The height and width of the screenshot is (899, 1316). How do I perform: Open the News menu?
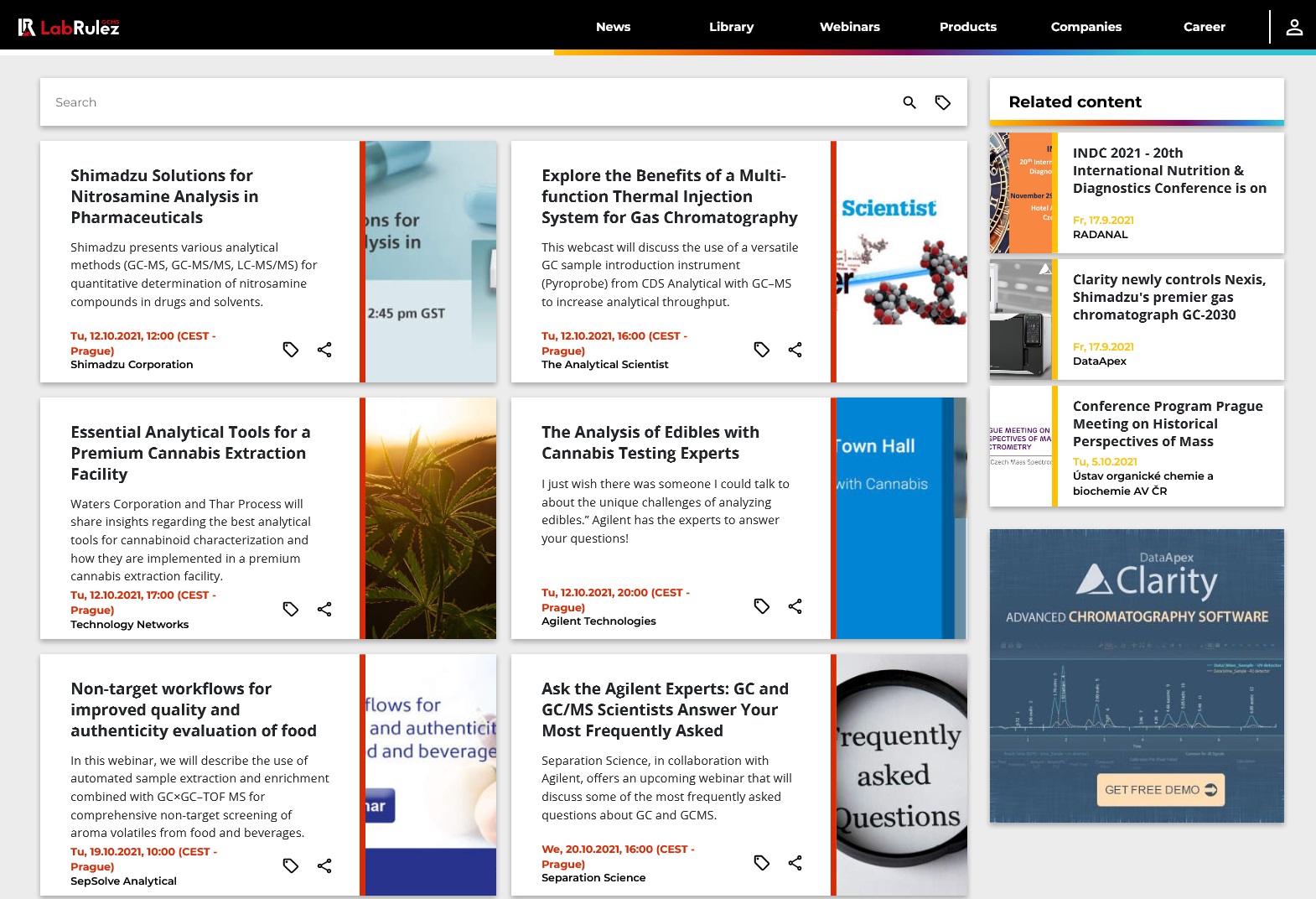coord(613,27)
